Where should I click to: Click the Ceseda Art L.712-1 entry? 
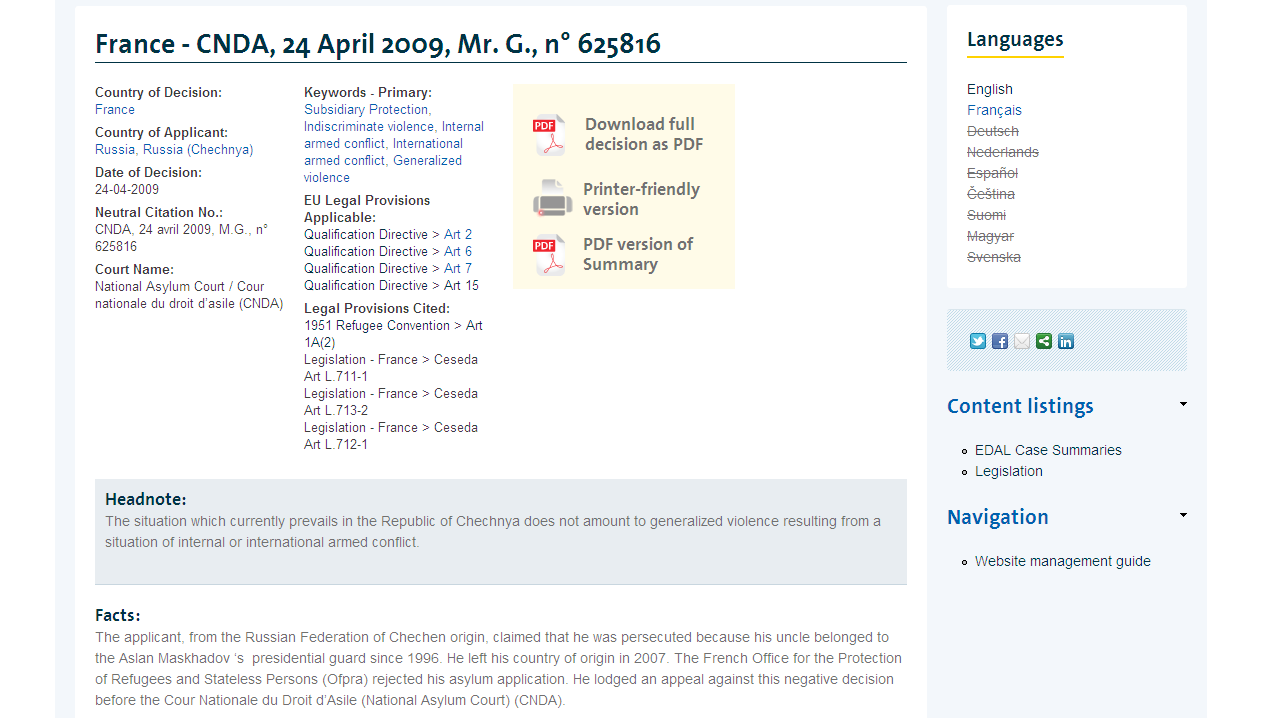point(391,436)
